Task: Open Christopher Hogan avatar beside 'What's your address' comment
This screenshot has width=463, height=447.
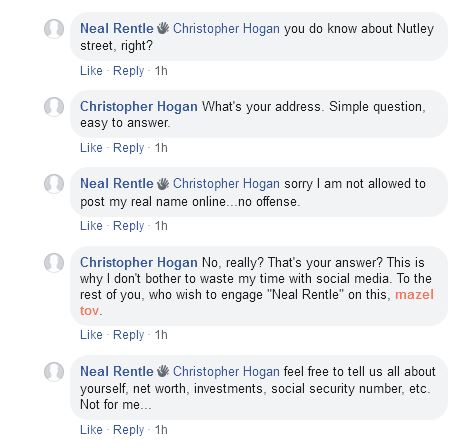Action: click(54, 107)
